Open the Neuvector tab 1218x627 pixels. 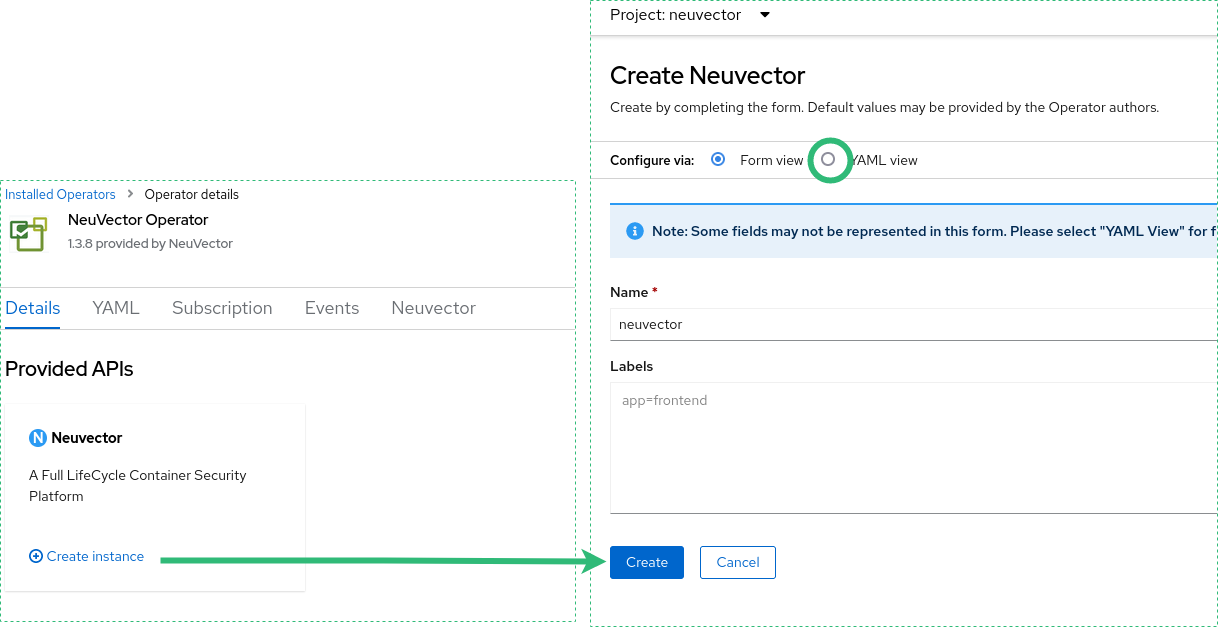click(x=433, y=308)
